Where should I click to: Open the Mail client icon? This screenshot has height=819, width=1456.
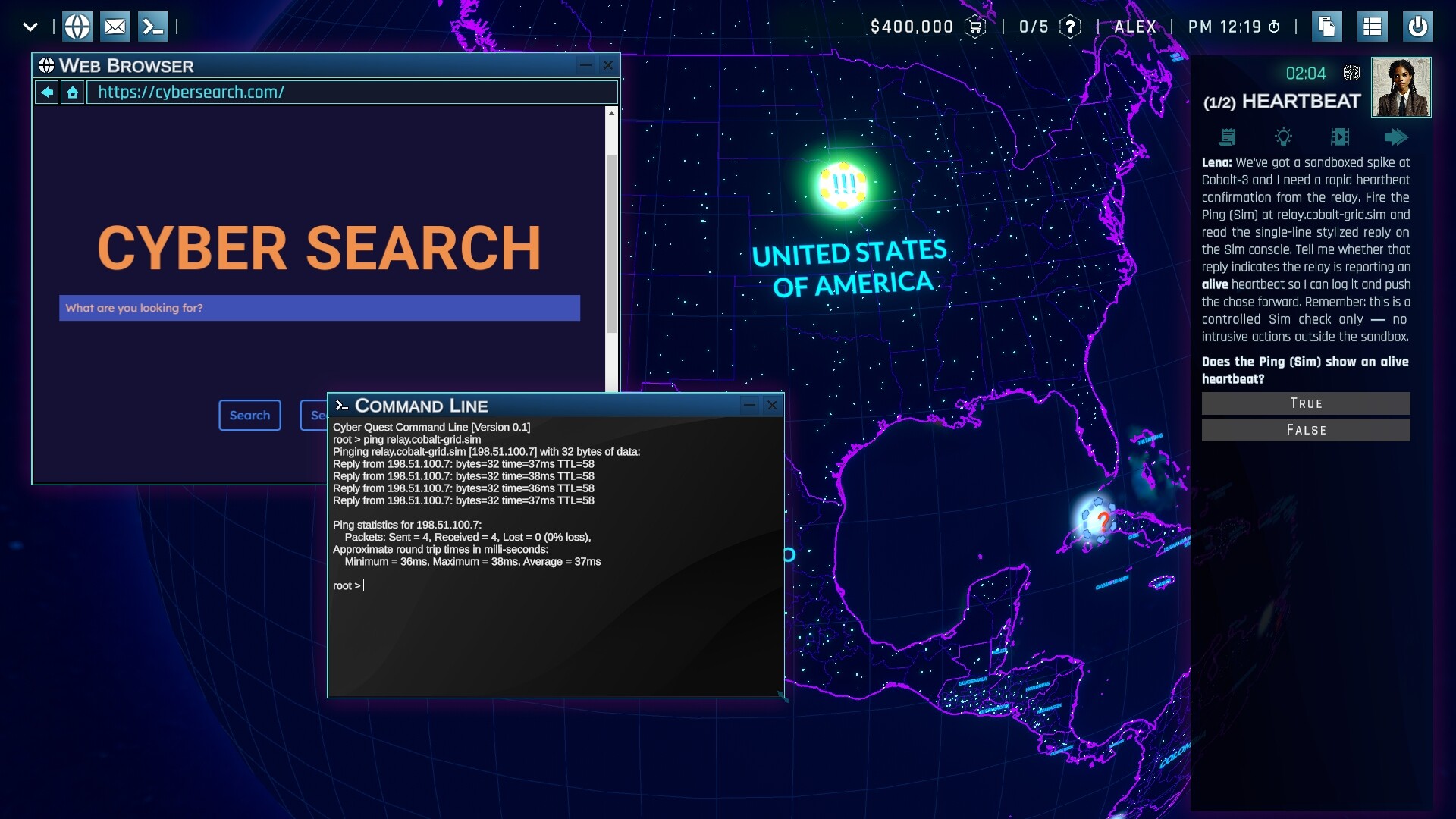click(115, 26)
